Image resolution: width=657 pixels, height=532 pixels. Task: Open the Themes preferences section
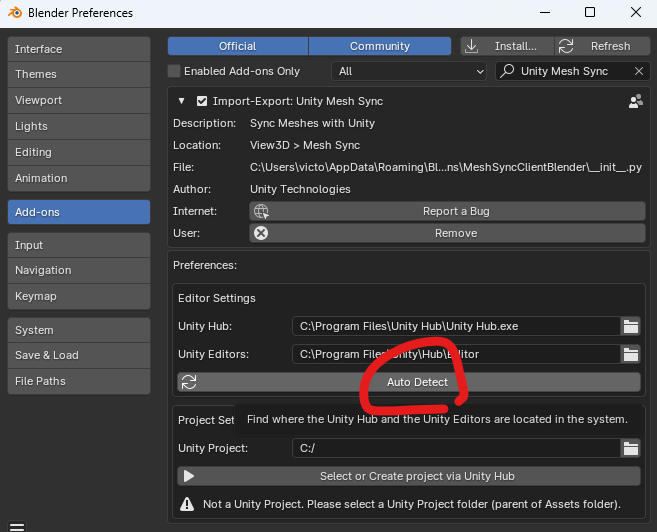pyautogui.click(x=79, y=75)
